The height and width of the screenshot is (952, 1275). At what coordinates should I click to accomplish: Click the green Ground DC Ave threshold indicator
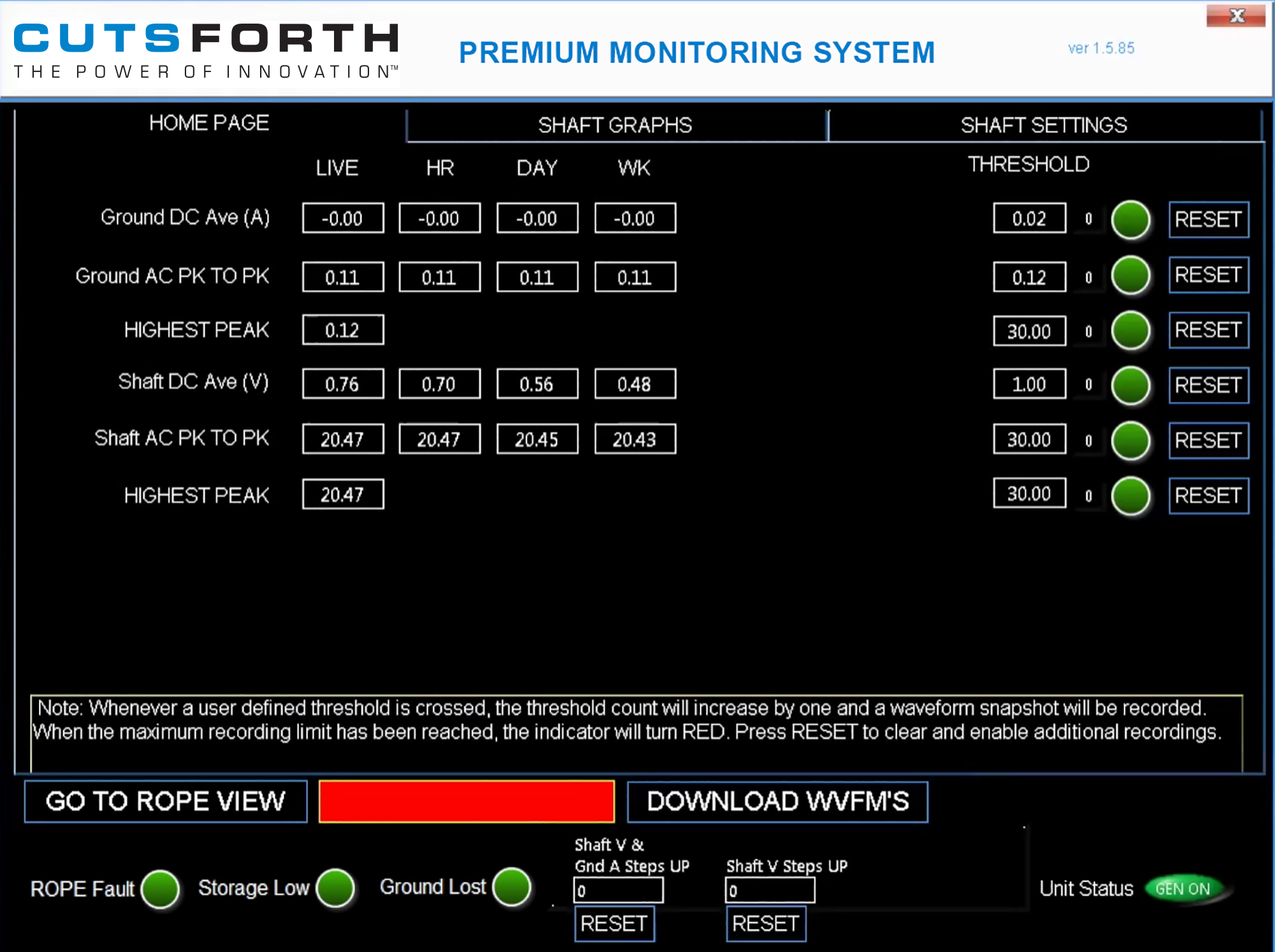click(x=1130, y=220)
